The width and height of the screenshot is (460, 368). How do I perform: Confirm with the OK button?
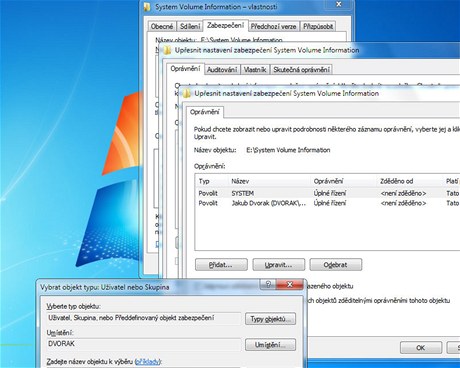[x=421, y=348]
